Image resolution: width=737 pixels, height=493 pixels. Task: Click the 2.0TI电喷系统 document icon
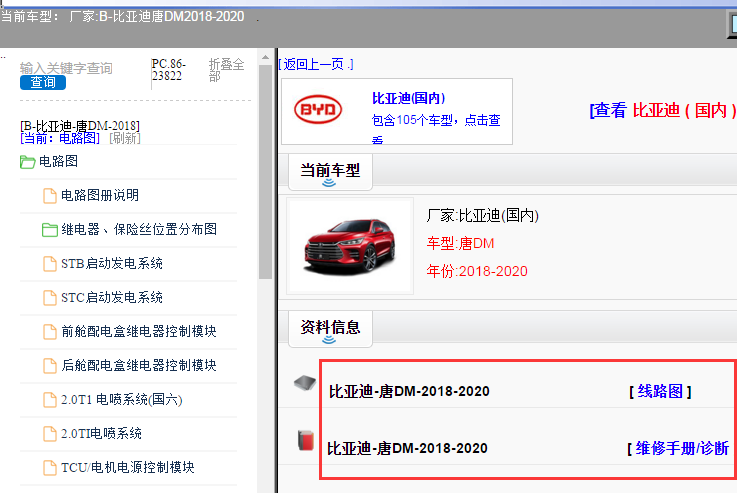pyautogui.click(x=50, y=433)
